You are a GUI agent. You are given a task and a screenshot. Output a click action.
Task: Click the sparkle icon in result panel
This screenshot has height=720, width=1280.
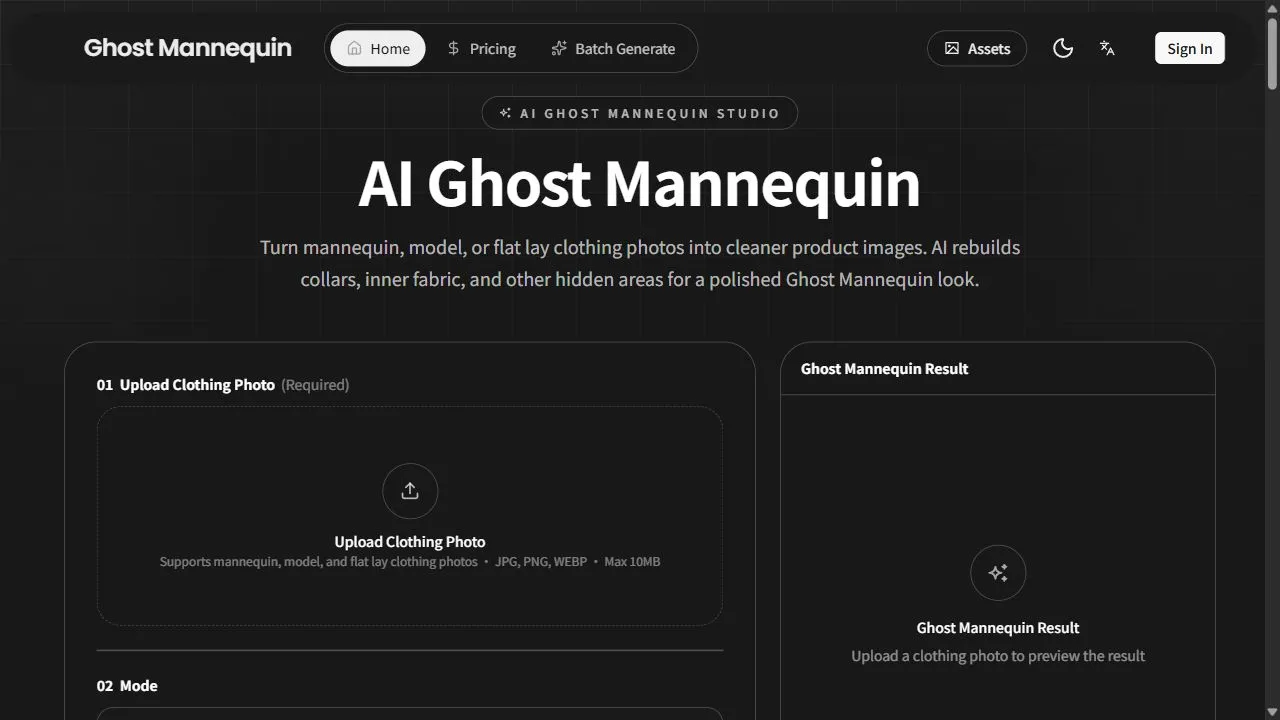[998, 573]
